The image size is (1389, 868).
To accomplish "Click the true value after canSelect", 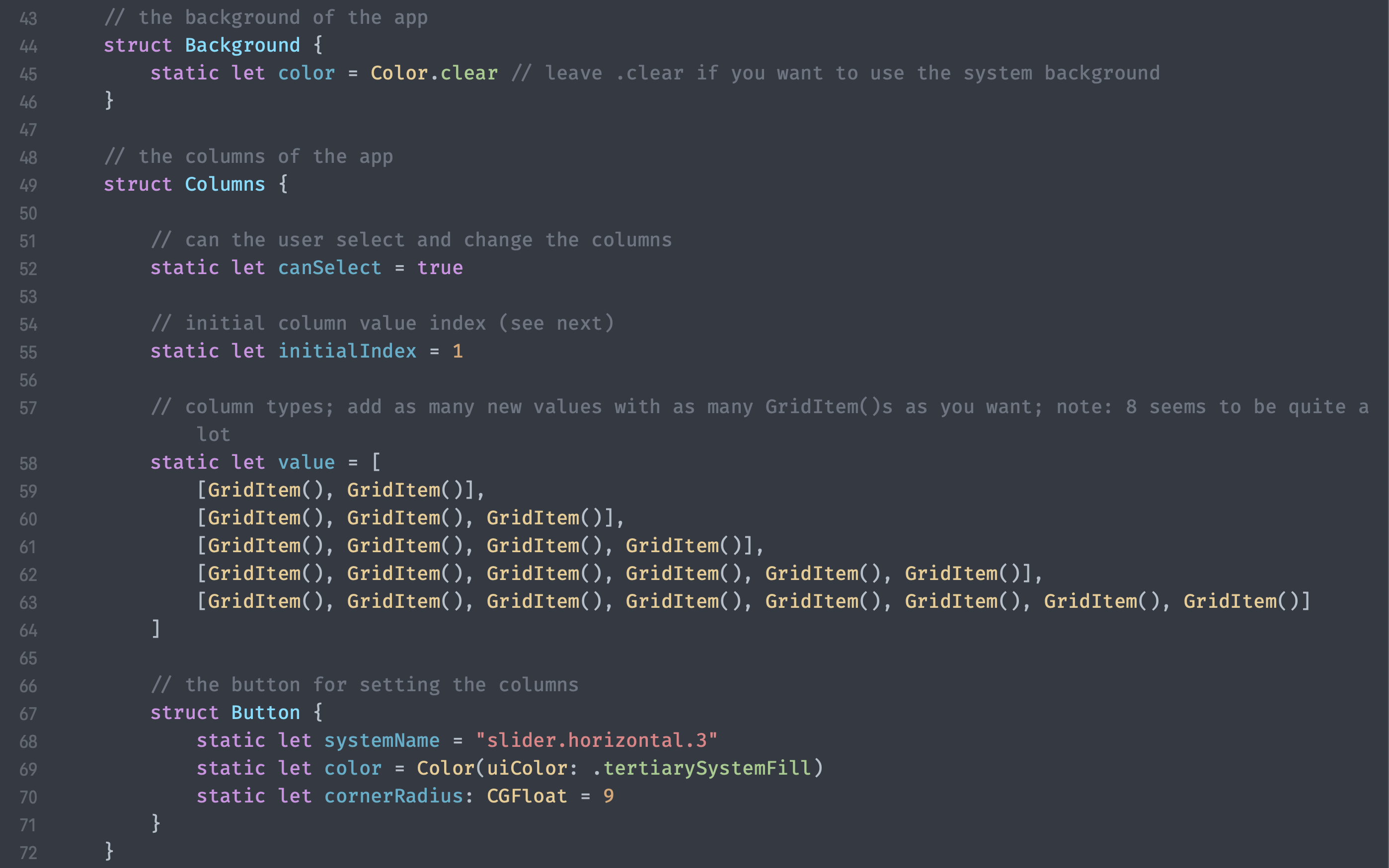I will click(439, 268).
